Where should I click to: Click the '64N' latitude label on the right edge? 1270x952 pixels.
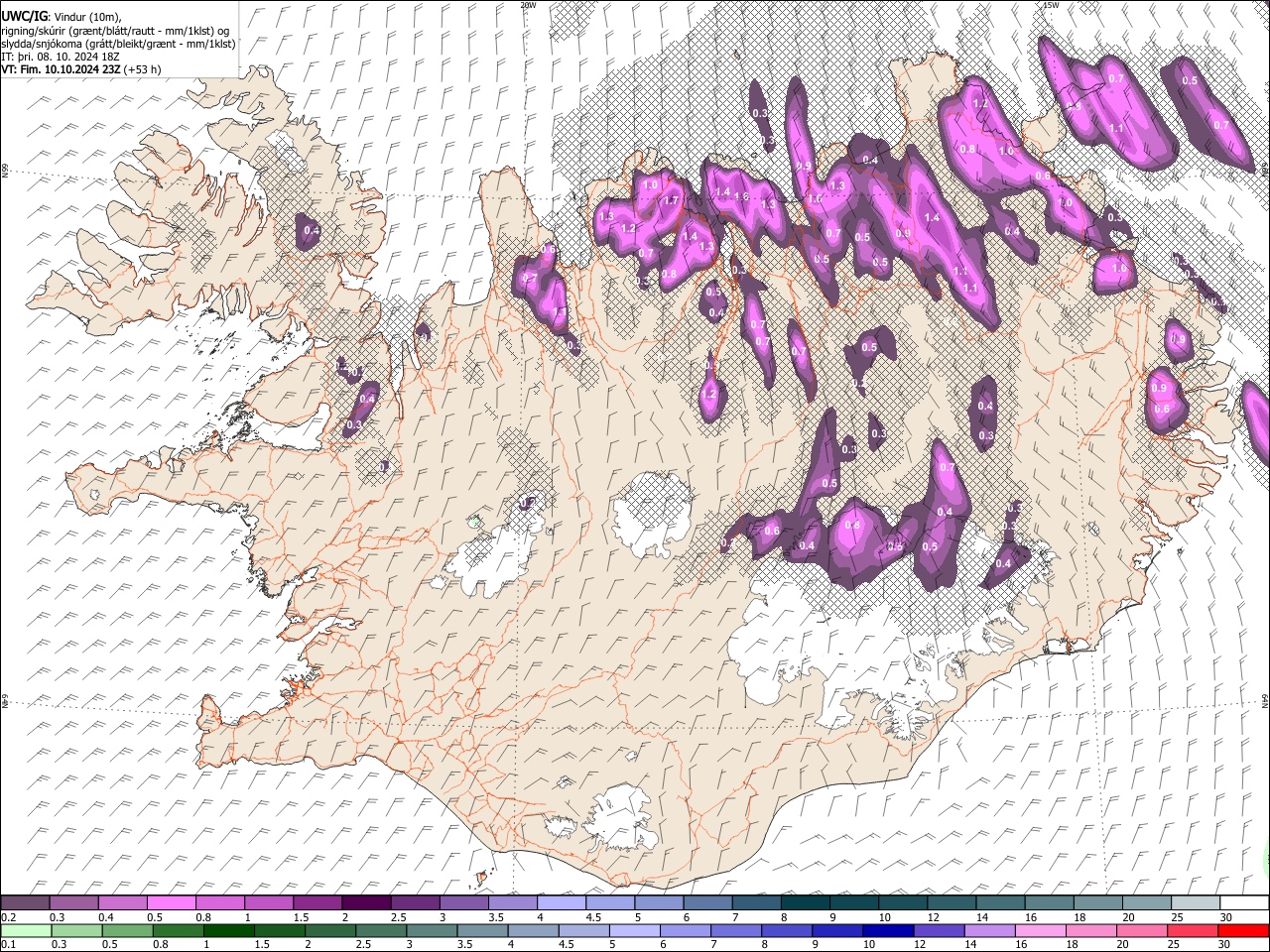click(1265, 700)
